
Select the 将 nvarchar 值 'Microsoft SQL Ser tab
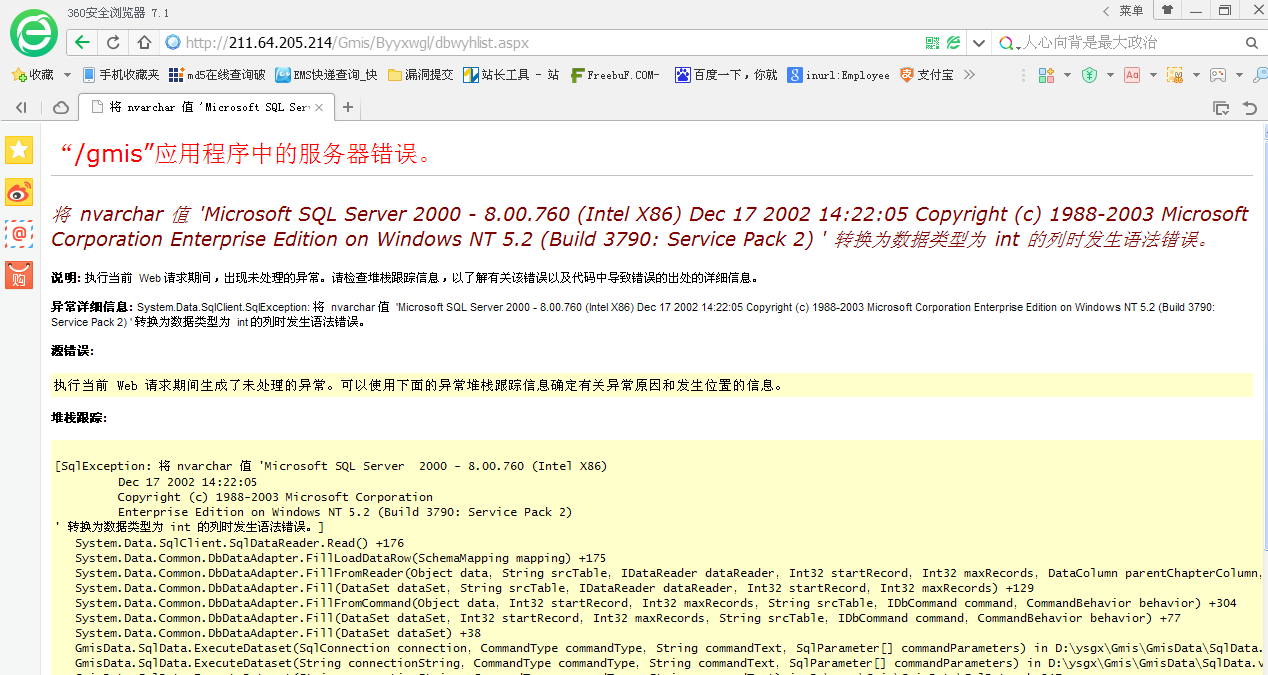(x=207, y=107)
